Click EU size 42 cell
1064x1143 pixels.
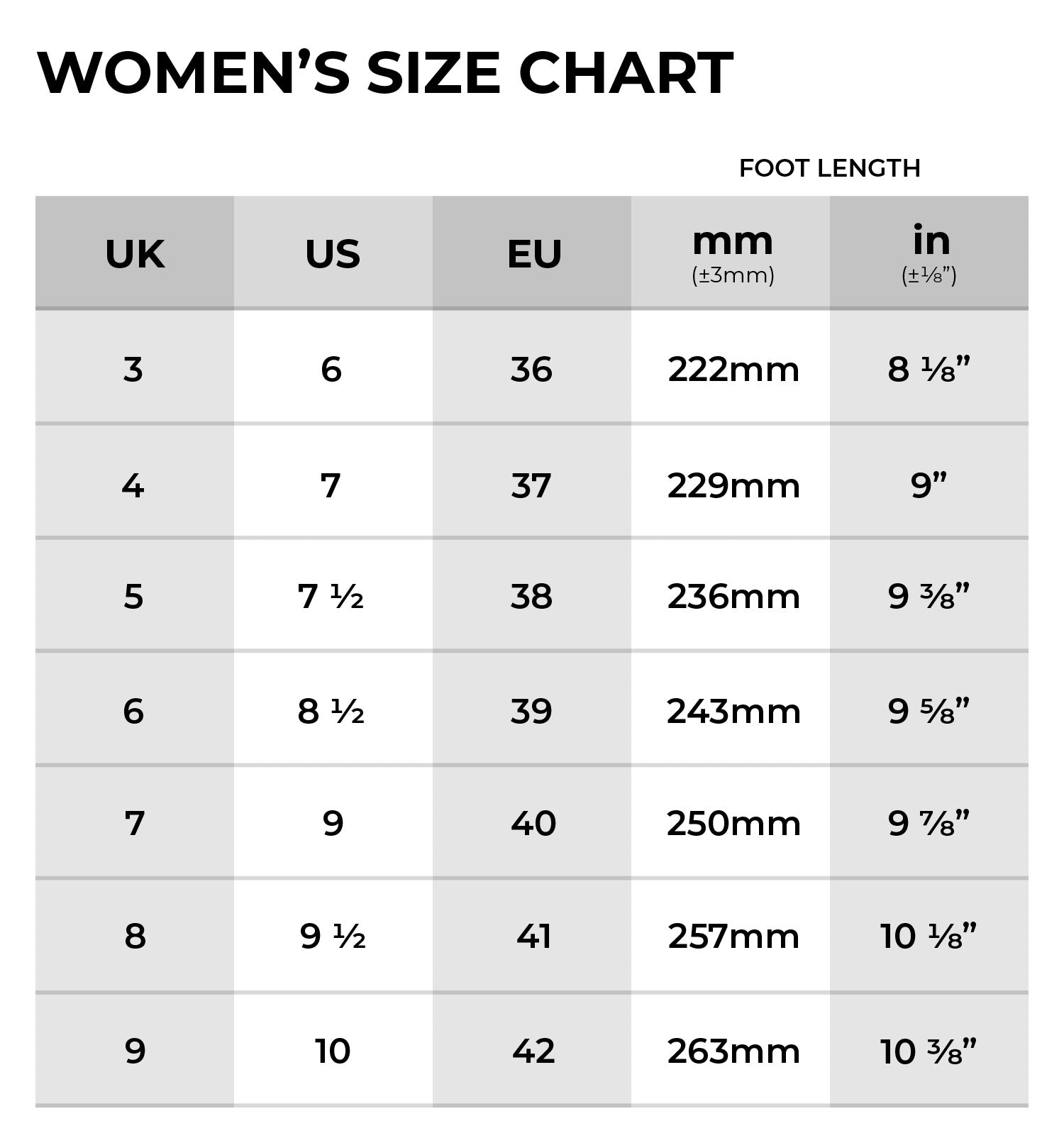point(533,1051)
